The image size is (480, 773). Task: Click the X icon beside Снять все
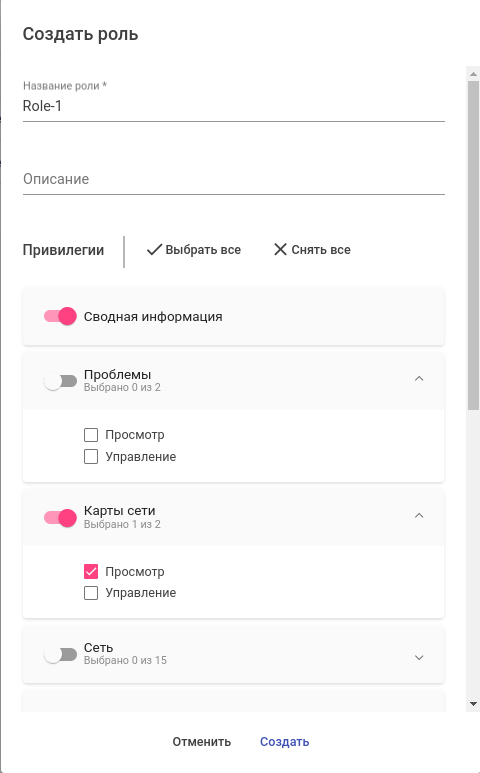tap(280, 250)
